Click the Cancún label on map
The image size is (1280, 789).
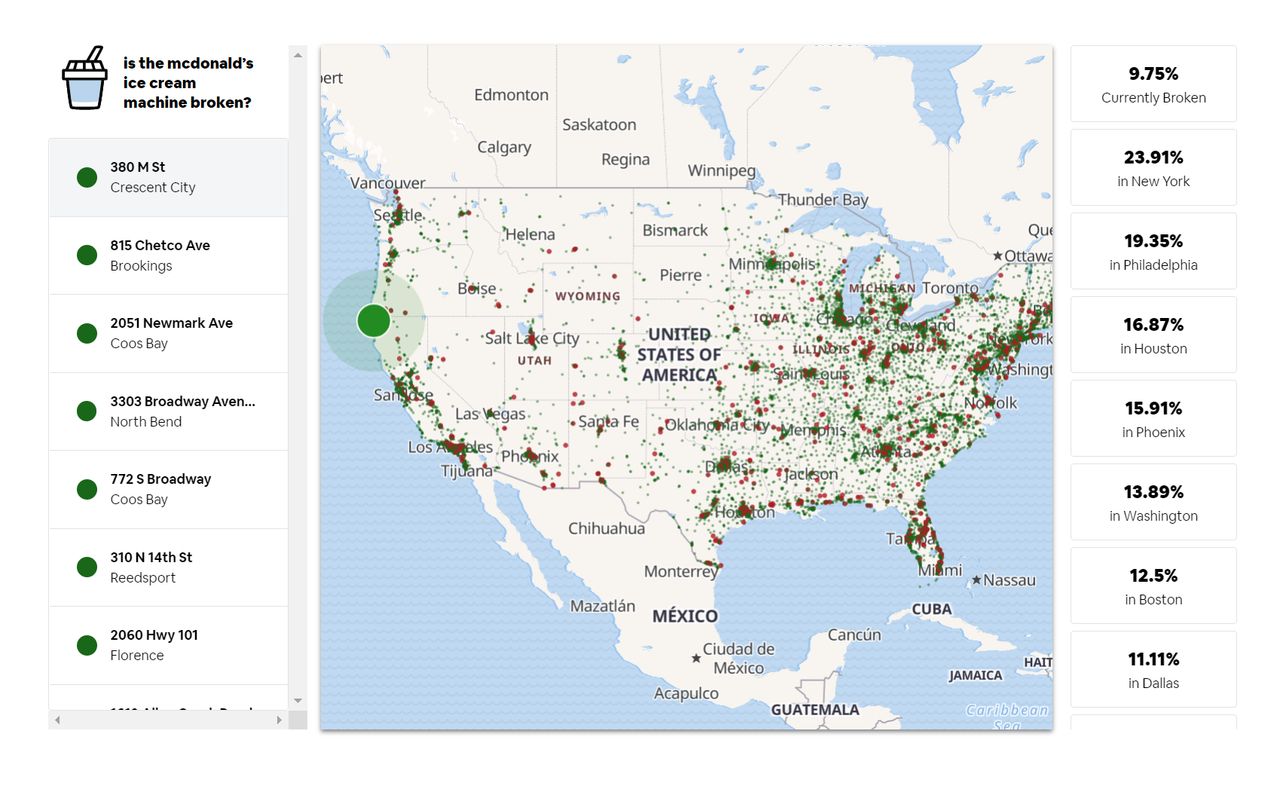coord(854,635)
